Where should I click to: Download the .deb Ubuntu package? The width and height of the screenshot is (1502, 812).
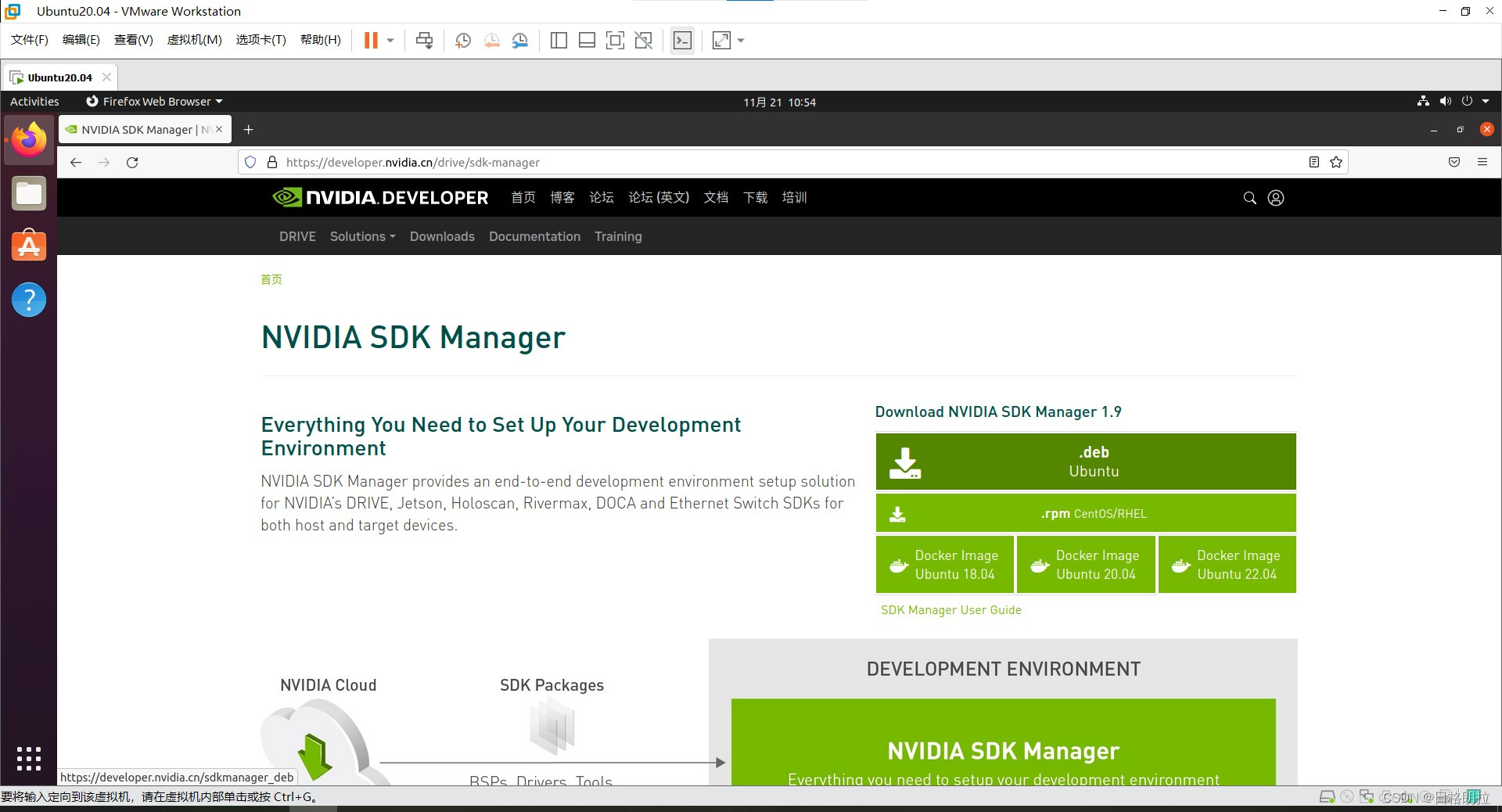coord(1086,462)
